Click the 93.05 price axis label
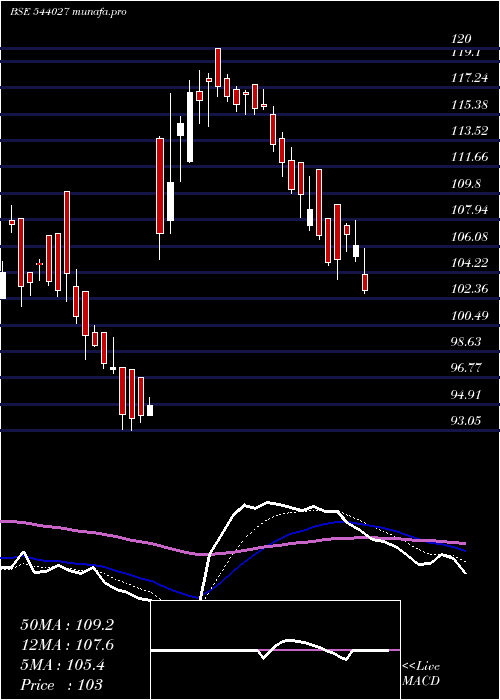The image size is (500, 700). coord(467,421)
